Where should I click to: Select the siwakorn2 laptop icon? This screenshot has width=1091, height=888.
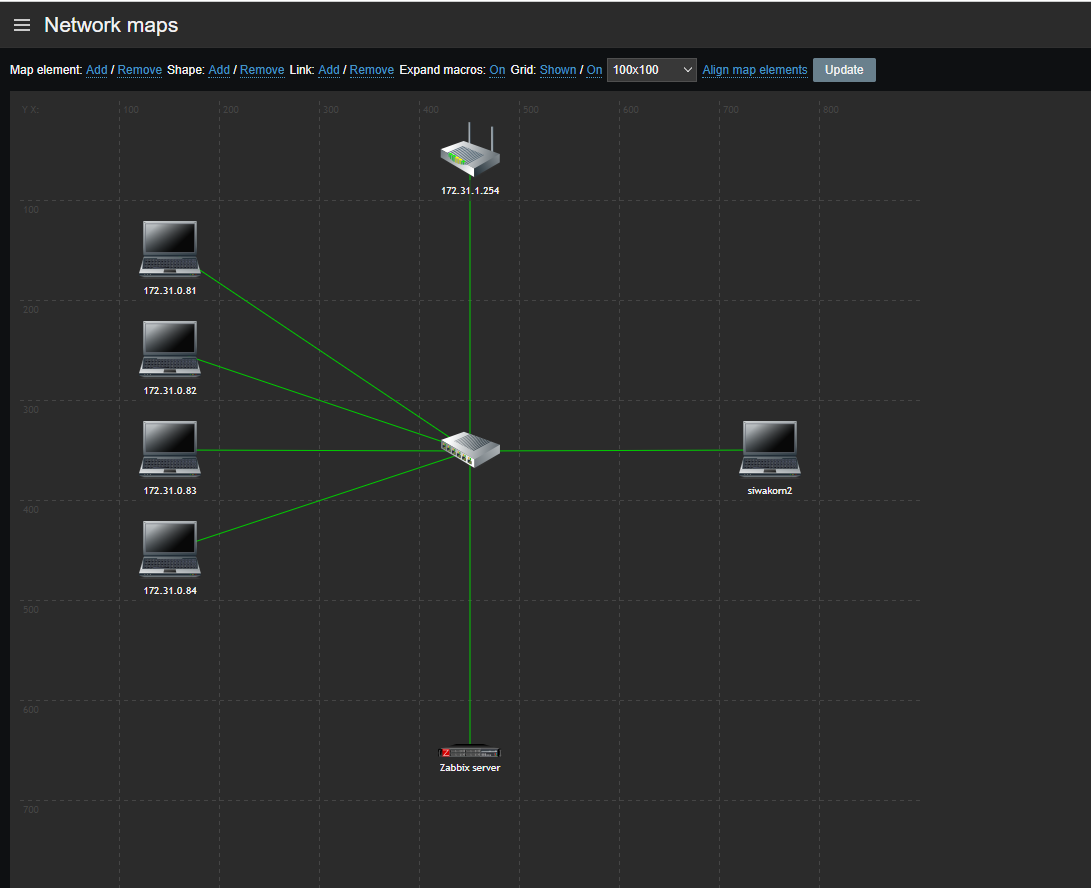coord(770,450)
